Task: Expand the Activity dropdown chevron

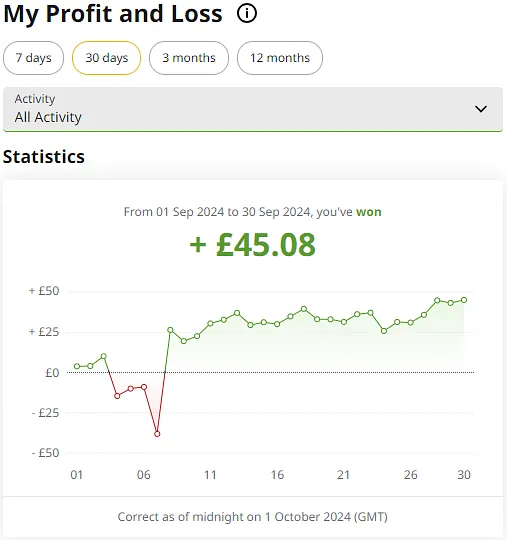Action: (x=481, y=109)
